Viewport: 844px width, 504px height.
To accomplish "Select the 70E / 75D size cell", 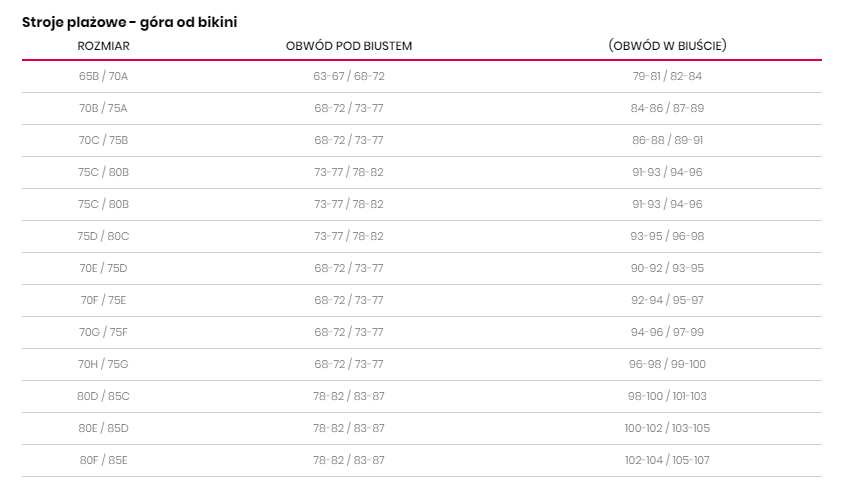I will coord(104,268).
